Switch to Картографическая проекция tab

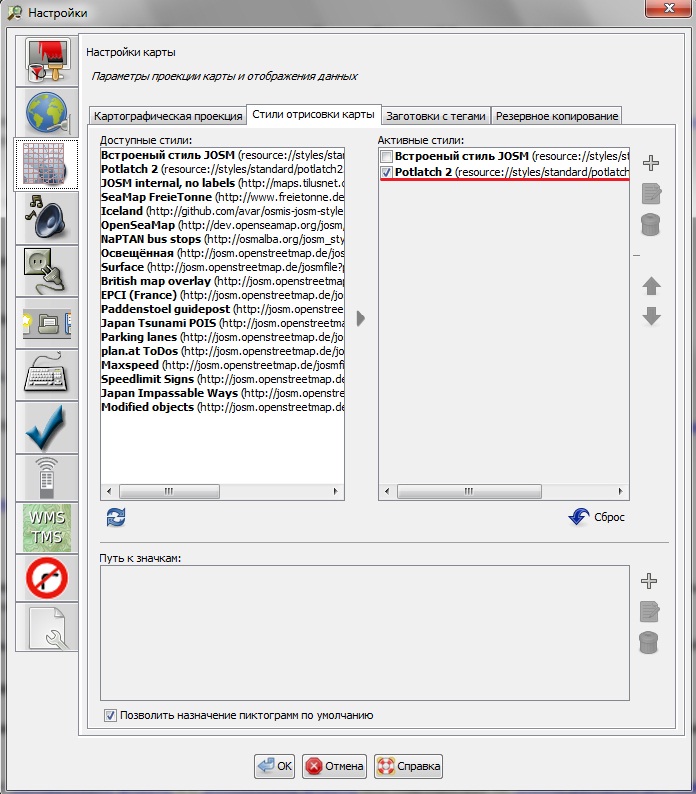tap(168, 116)
